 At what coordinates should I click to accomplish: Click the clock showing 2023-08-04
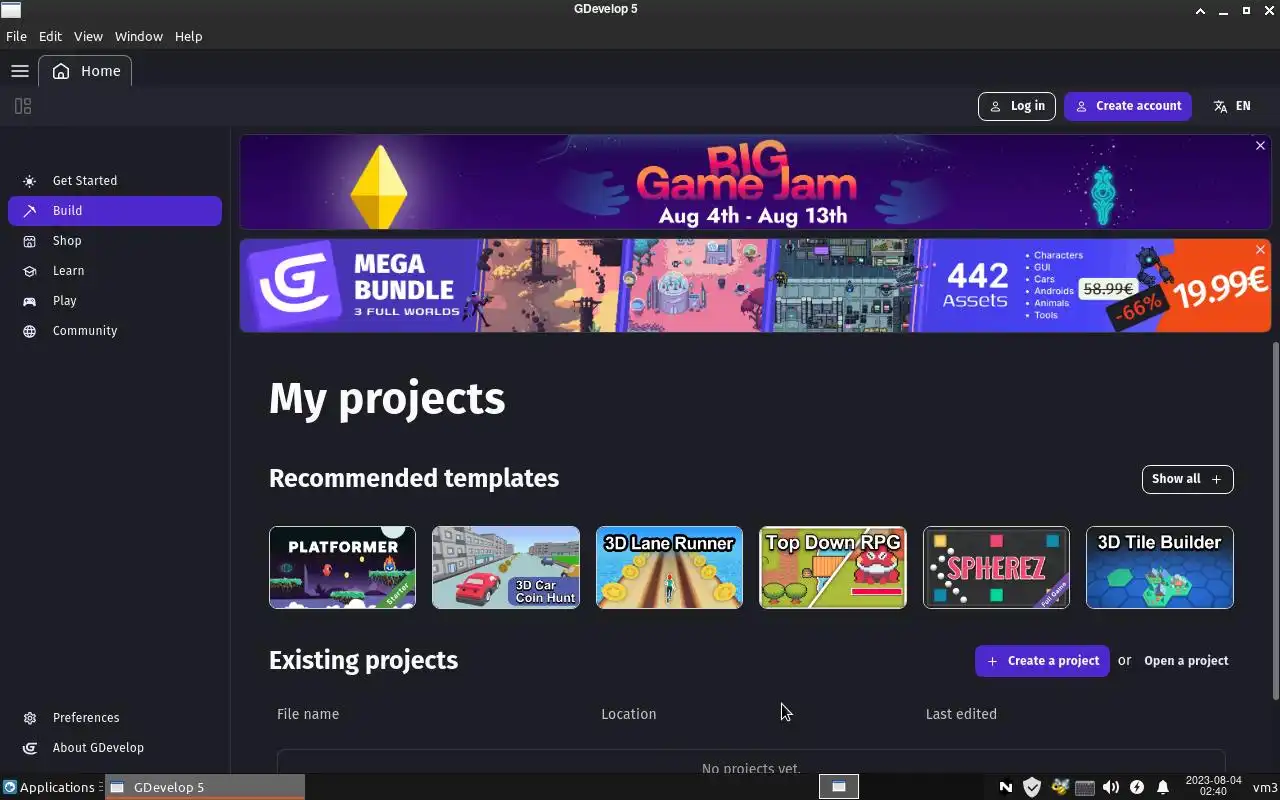[1213, 787]
